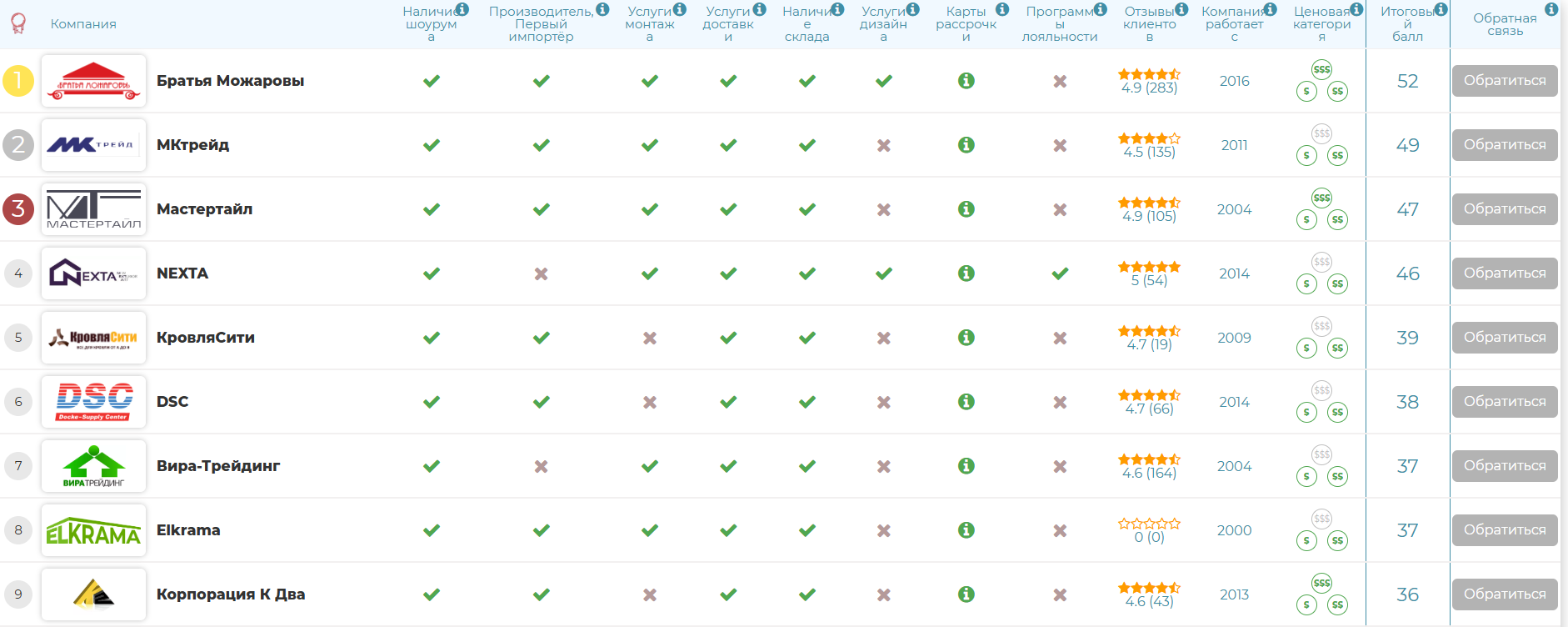Click info icon next to Итоговый балл header

1441,9
